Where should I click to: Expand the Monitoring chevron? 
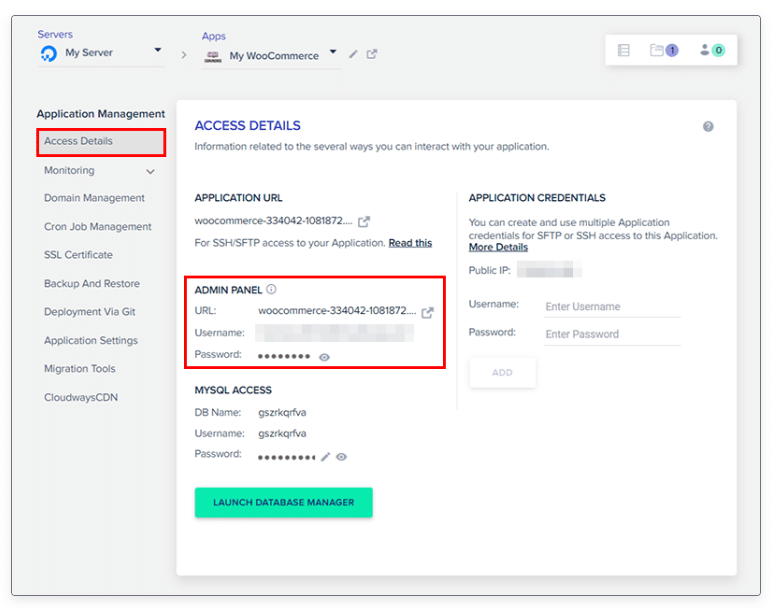[150, 172]
